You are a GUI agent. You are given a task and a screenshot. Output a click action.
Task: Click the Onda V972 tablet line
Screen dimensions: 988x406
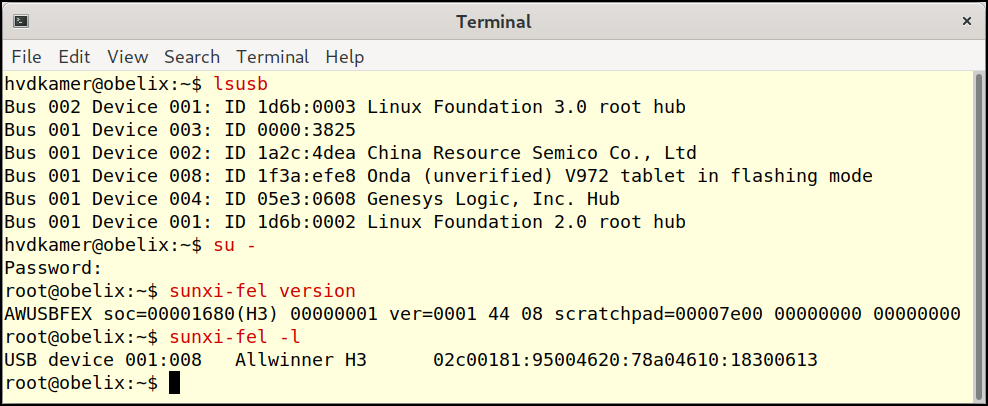[x=439, y=176]
